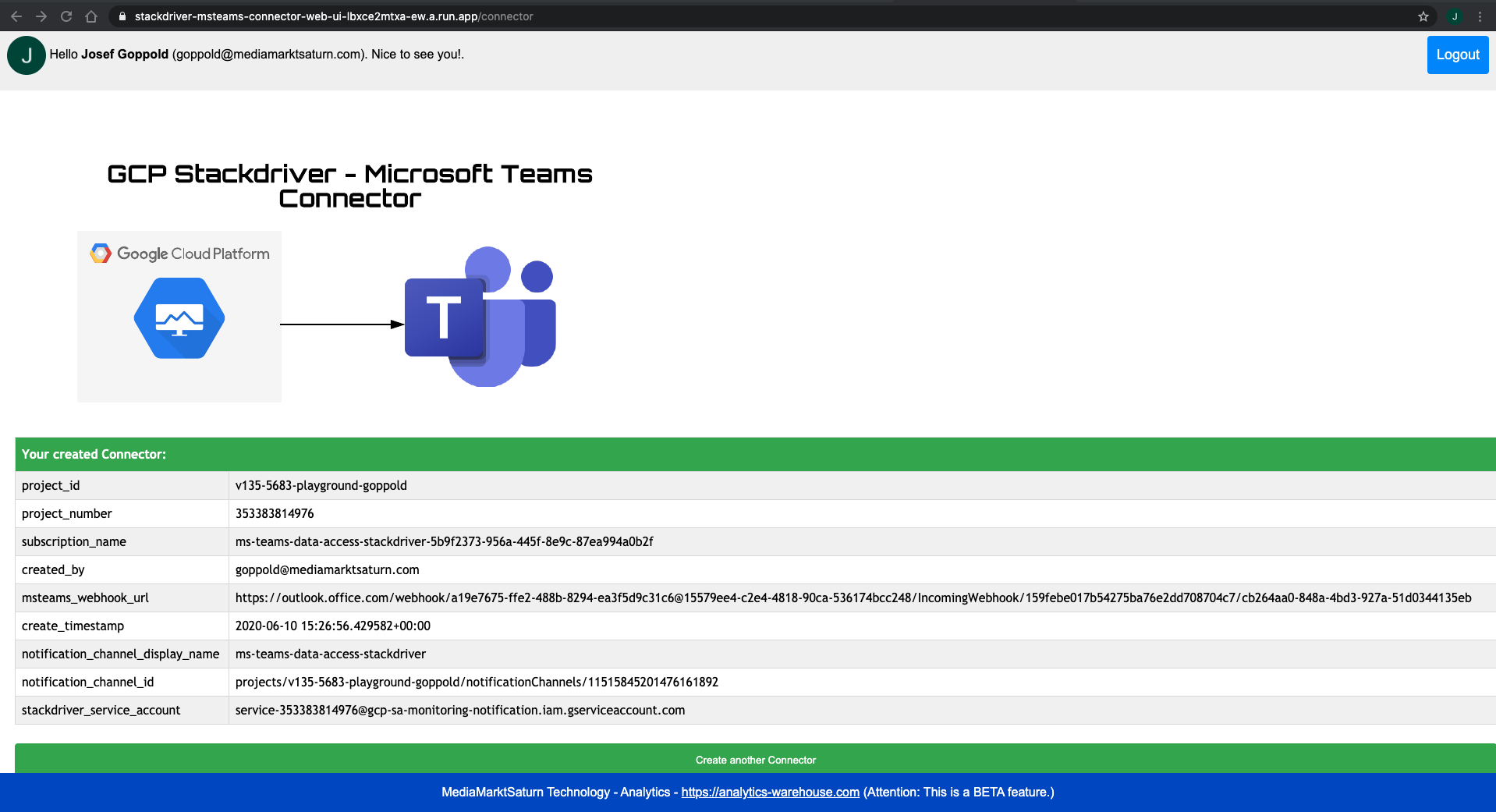Click the notification_channel_id projects path value

click(x=477, y=682)
